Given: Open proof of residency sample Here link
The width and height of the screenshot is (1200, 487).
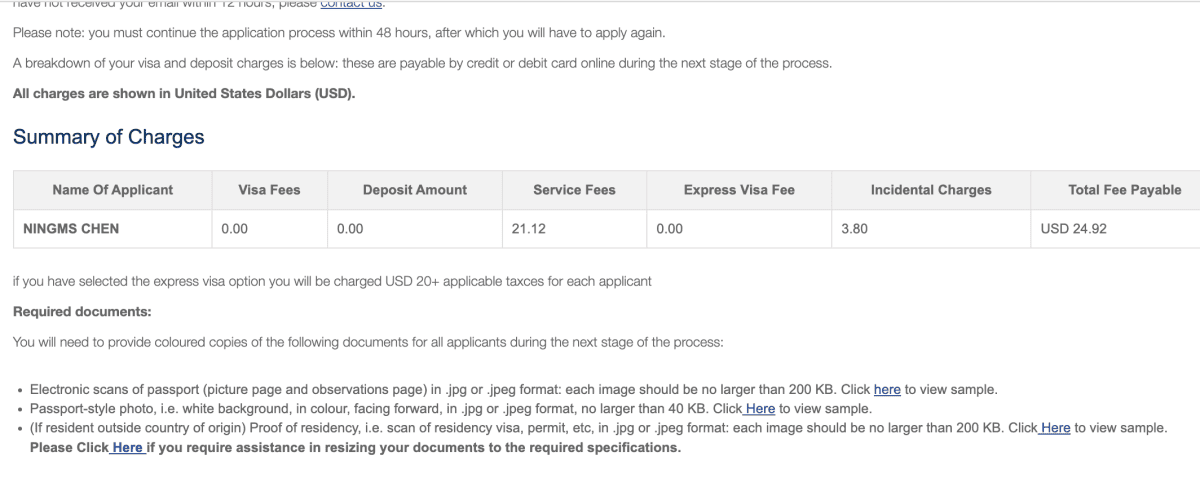Looking at the screenshot, I should pyautogui.click(x=1053, y=427).
